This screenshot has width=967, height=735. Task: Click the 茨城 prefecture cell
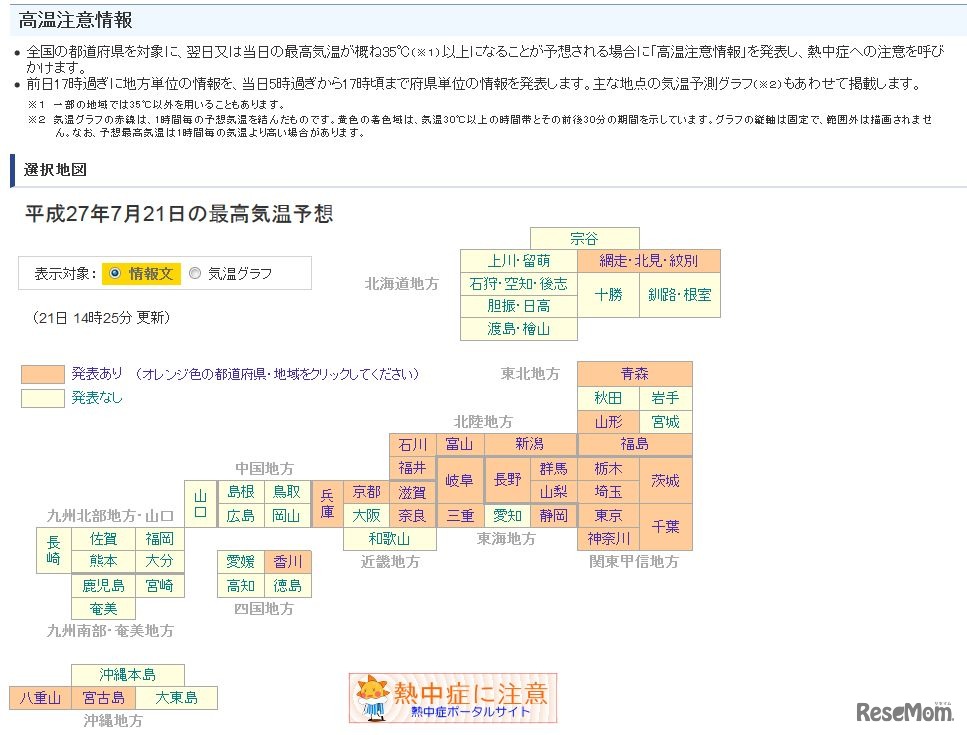point(665,481)
